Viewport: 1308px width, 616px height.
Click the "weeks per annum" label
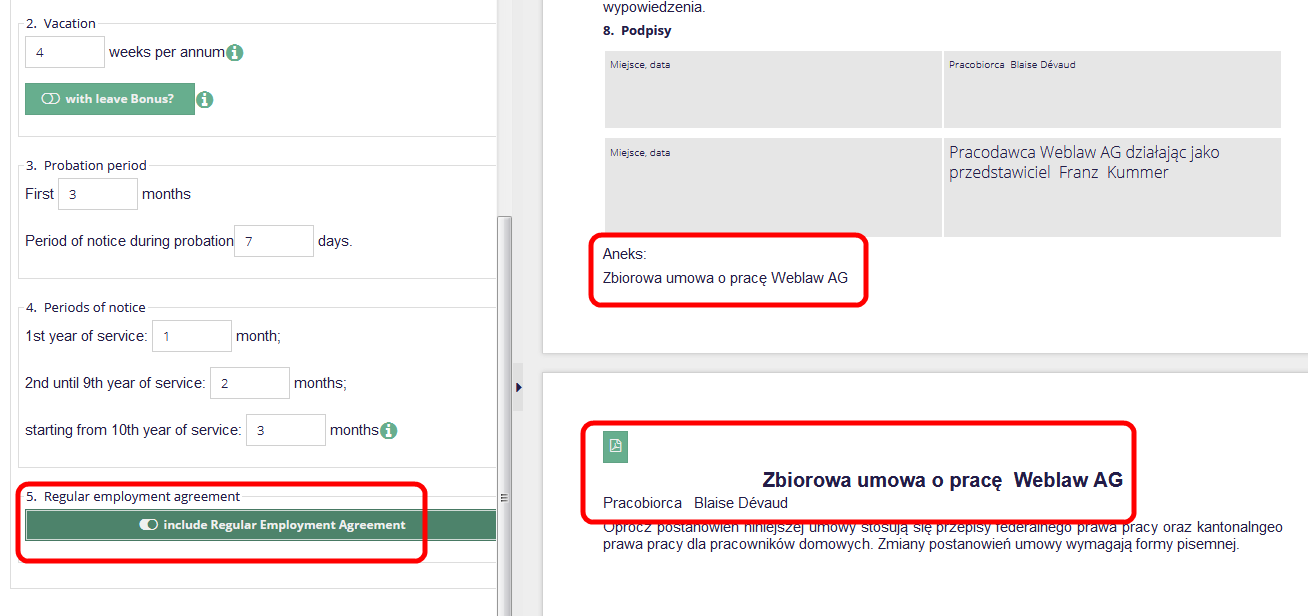tap(167, 52)
